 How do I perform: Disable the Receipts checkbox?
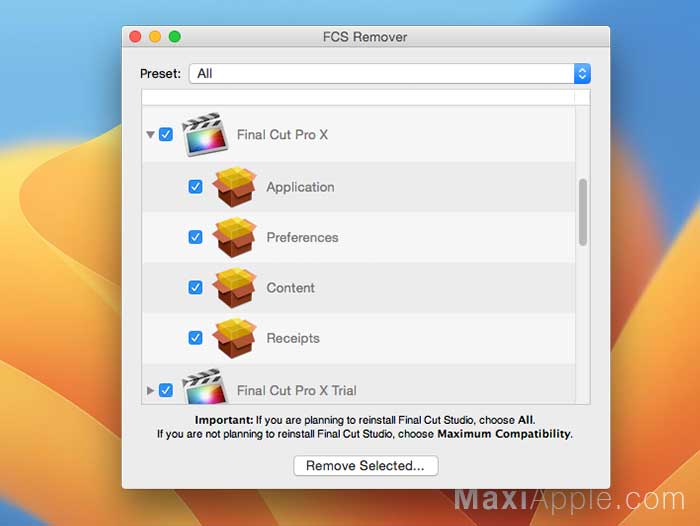click(x=195, y=338)
